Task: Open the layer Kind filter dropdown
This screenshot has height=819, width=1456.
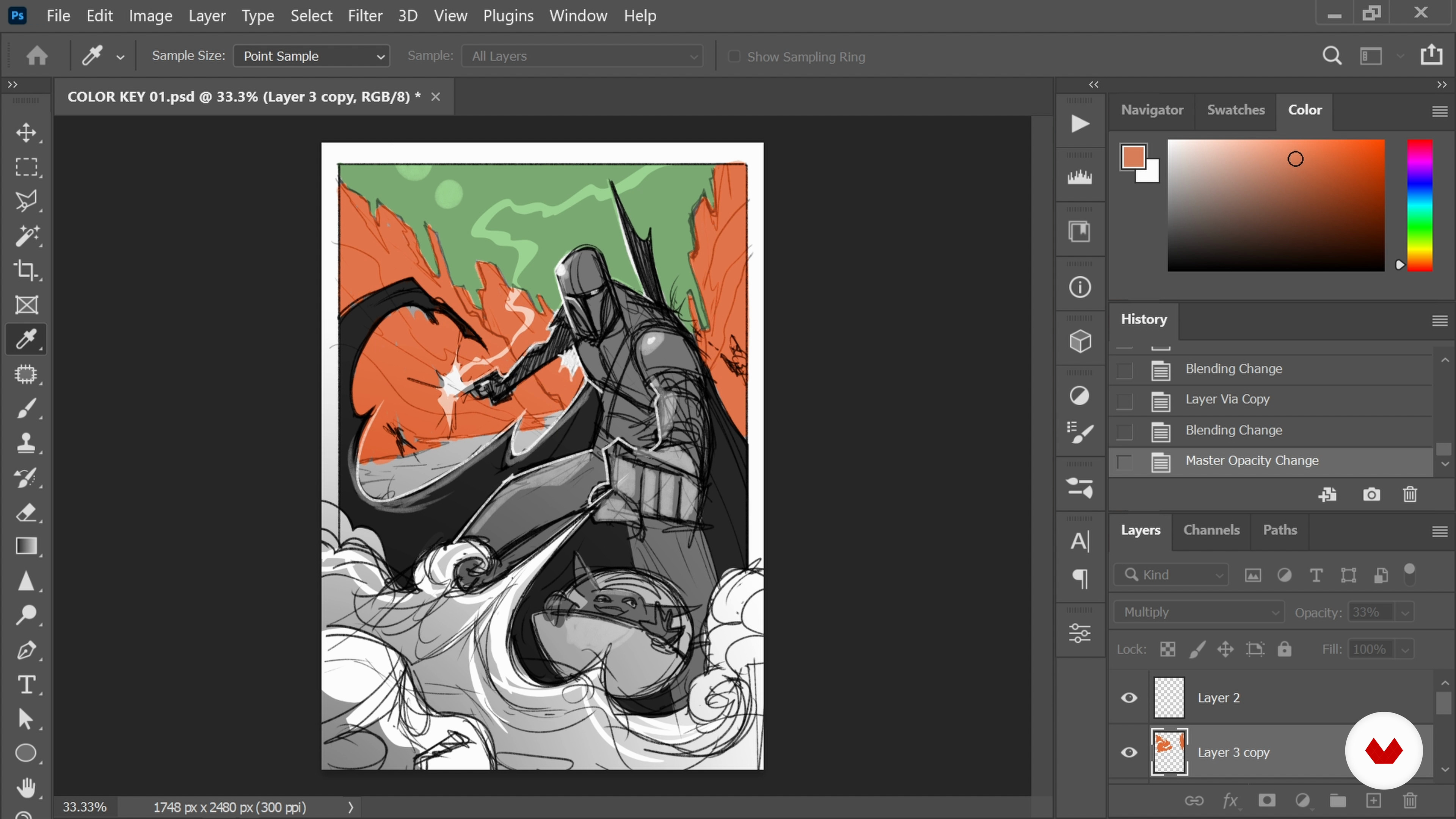Action: pos(1171,575)
